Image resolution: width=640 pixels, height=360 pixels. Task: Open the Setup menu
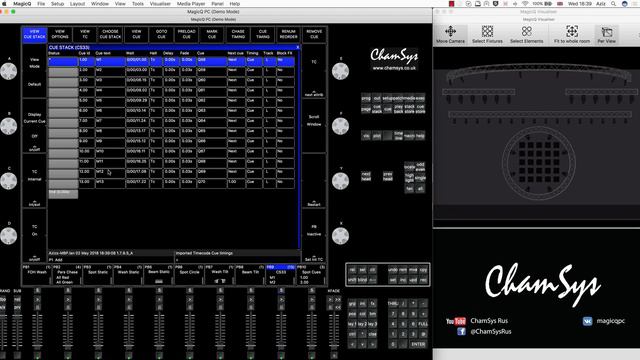point(58,4)
